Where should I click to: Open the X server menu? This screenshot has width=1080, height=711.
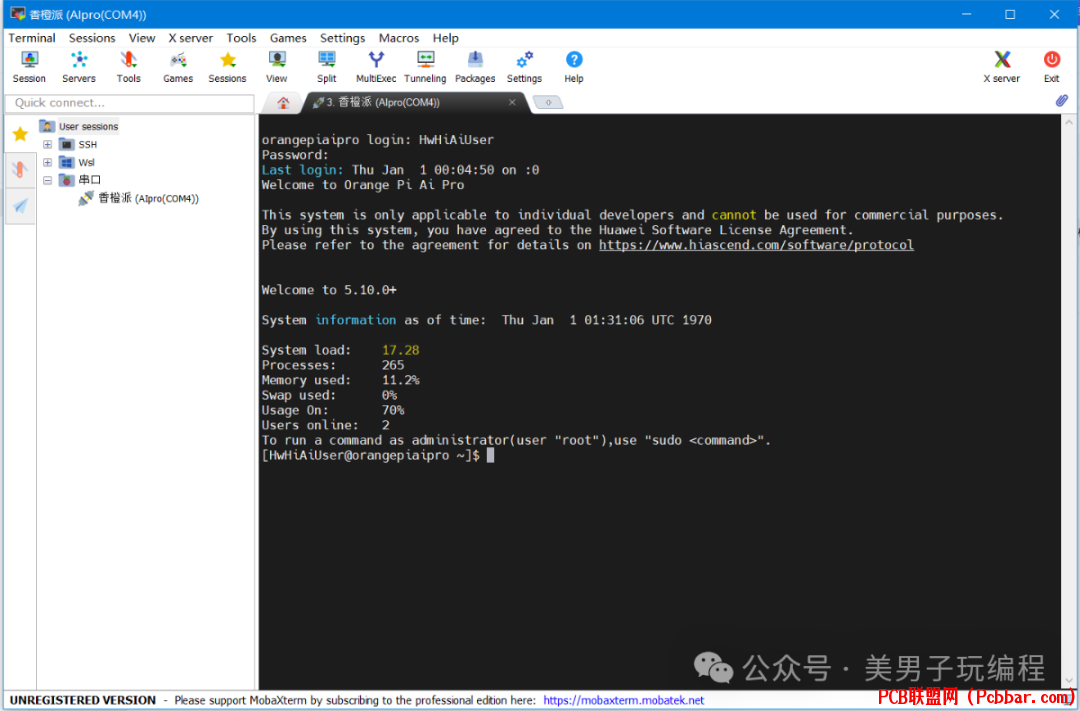coord(191,38)
